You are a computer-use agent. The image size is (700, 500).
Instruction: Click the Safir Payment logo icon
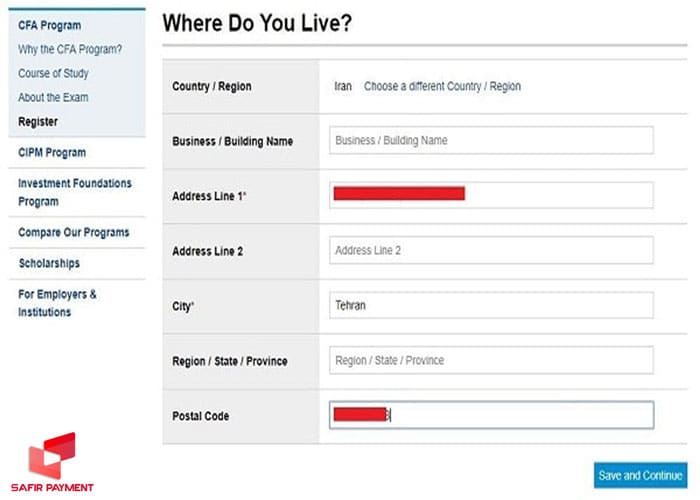point(51,455)
